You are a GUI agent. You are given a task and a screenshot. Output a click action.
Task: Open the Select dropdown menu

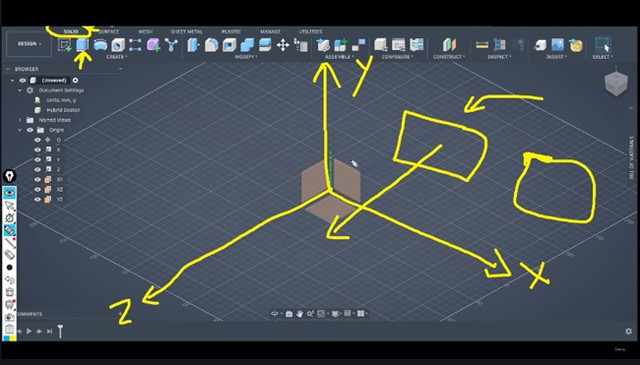(x=603, y=57)
